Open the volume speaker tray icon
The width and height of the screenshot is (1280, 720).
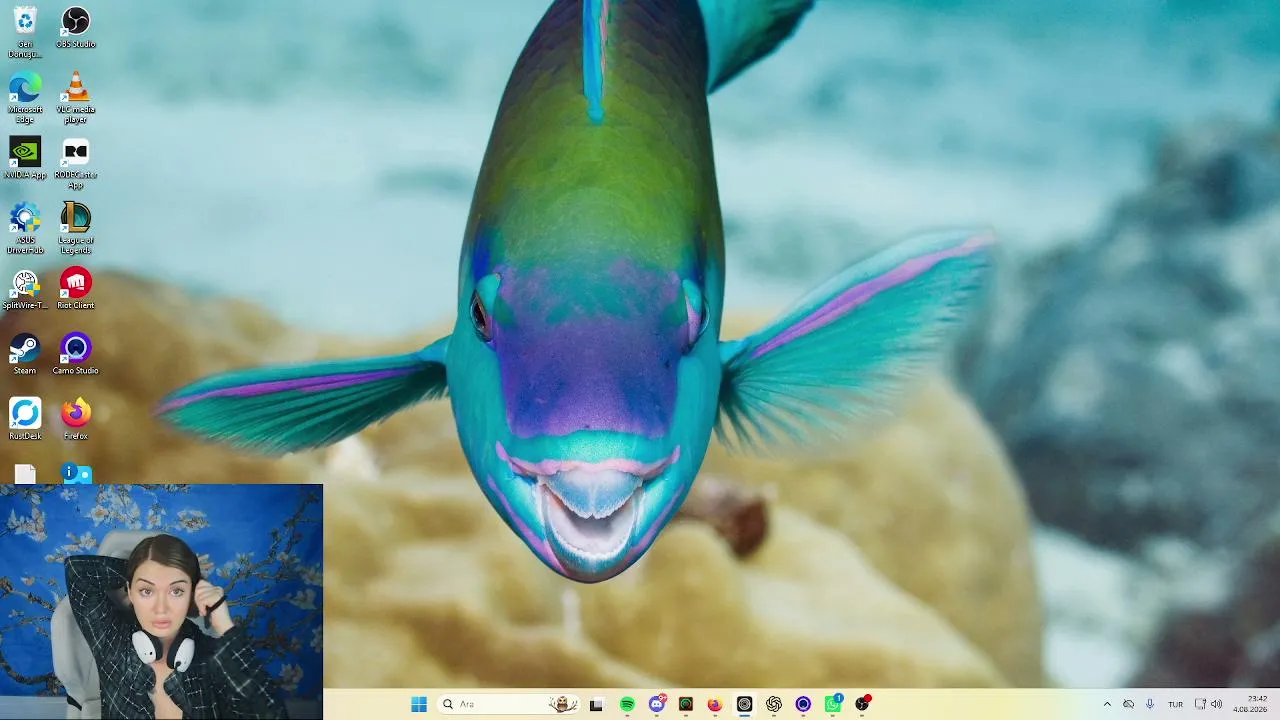[x=1216, y=704]
